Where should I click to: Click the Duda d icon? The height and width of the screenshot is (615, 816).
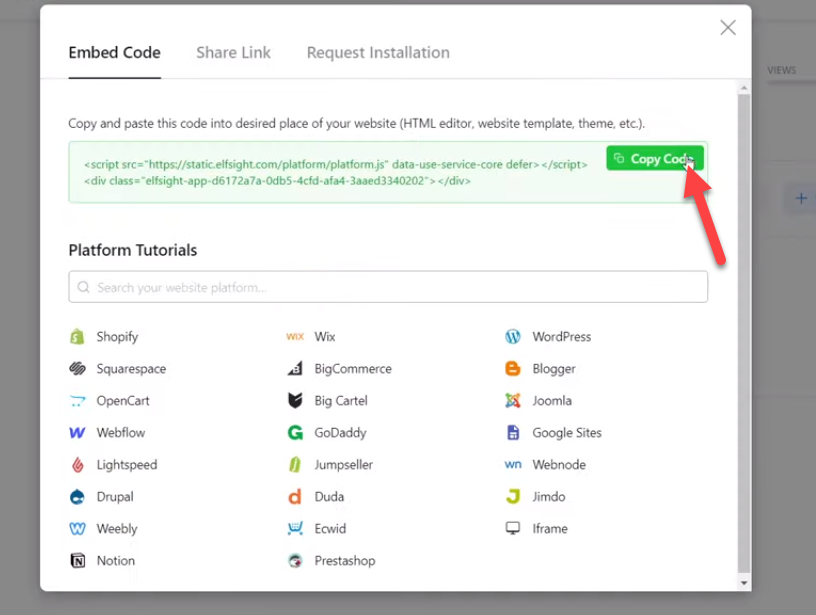click(x=295, y=496)
